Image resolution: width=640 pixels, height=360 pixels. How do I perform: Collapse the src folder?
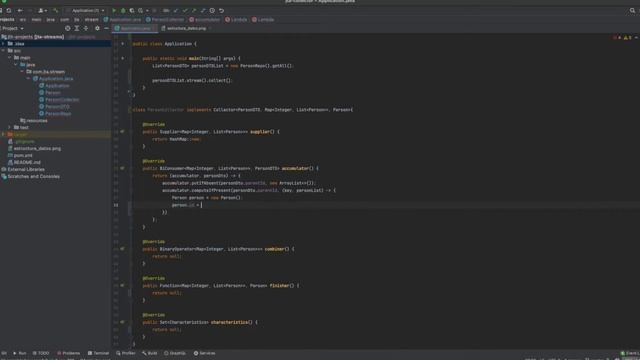(x=3, y=51)
